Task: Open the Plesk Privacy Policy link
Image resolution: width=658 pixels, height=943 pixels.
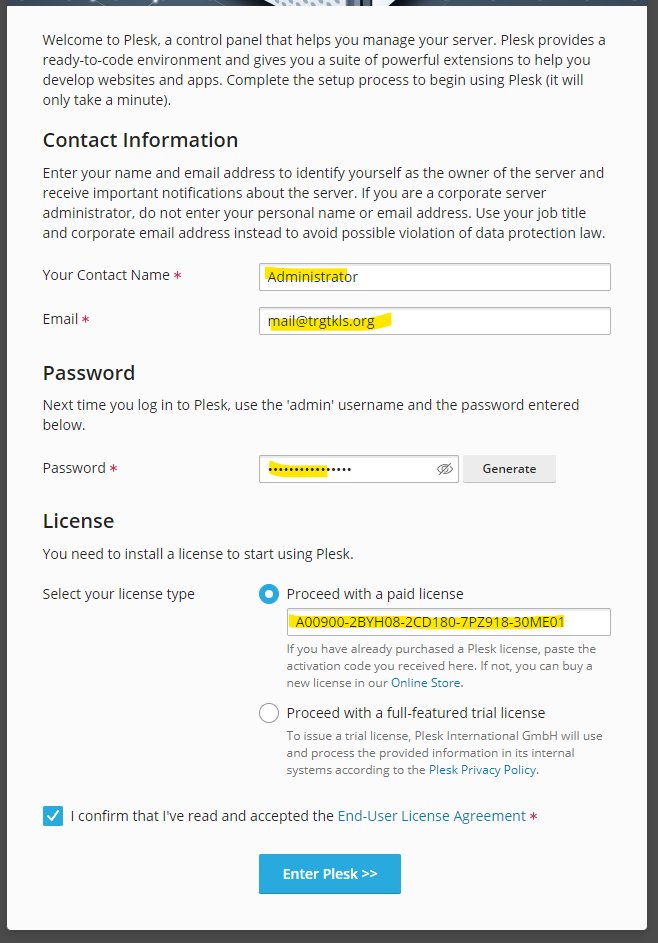Action: (482, 770)
